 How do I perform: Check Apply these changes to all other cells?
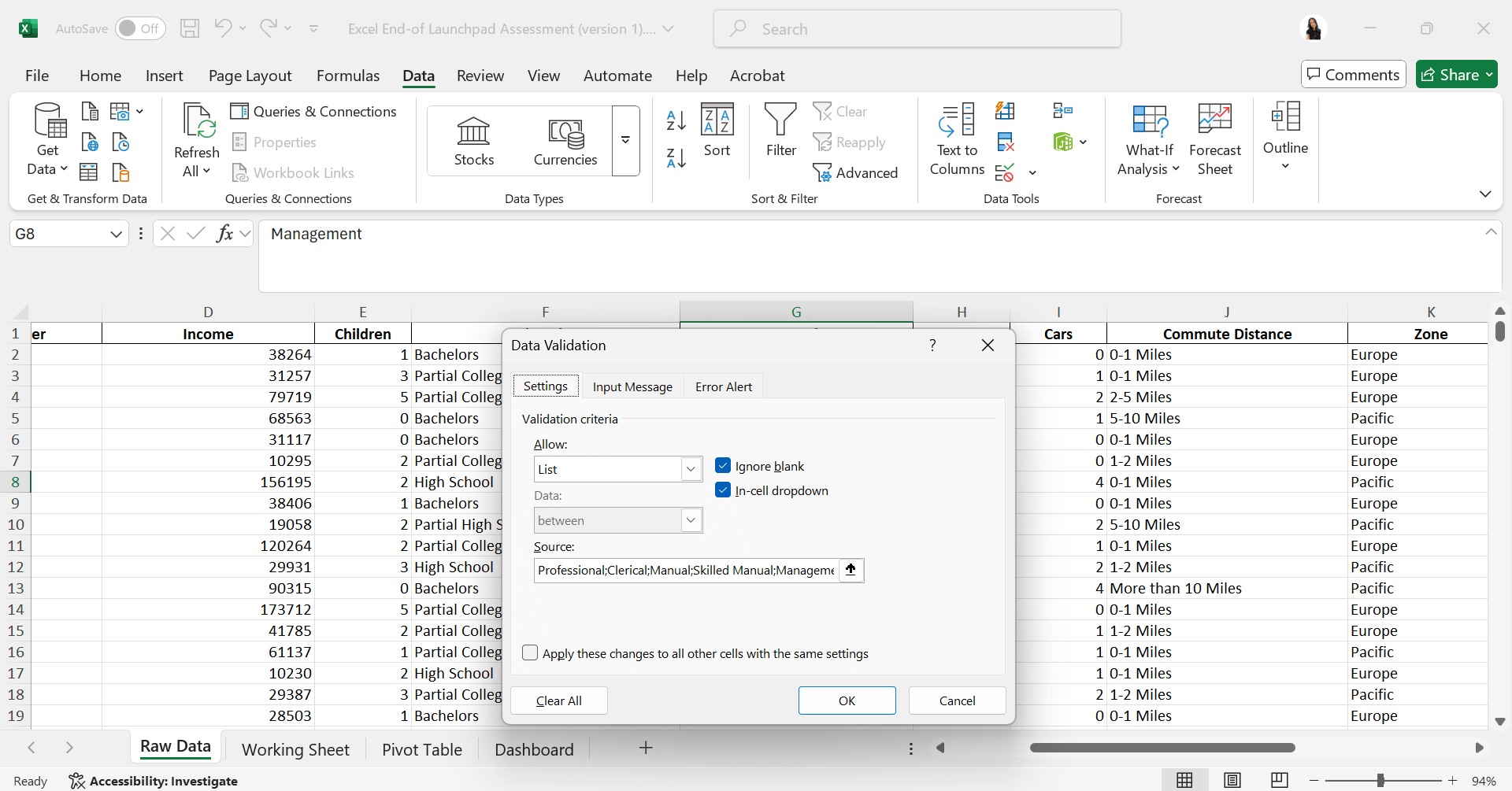(x=530, y=653)
